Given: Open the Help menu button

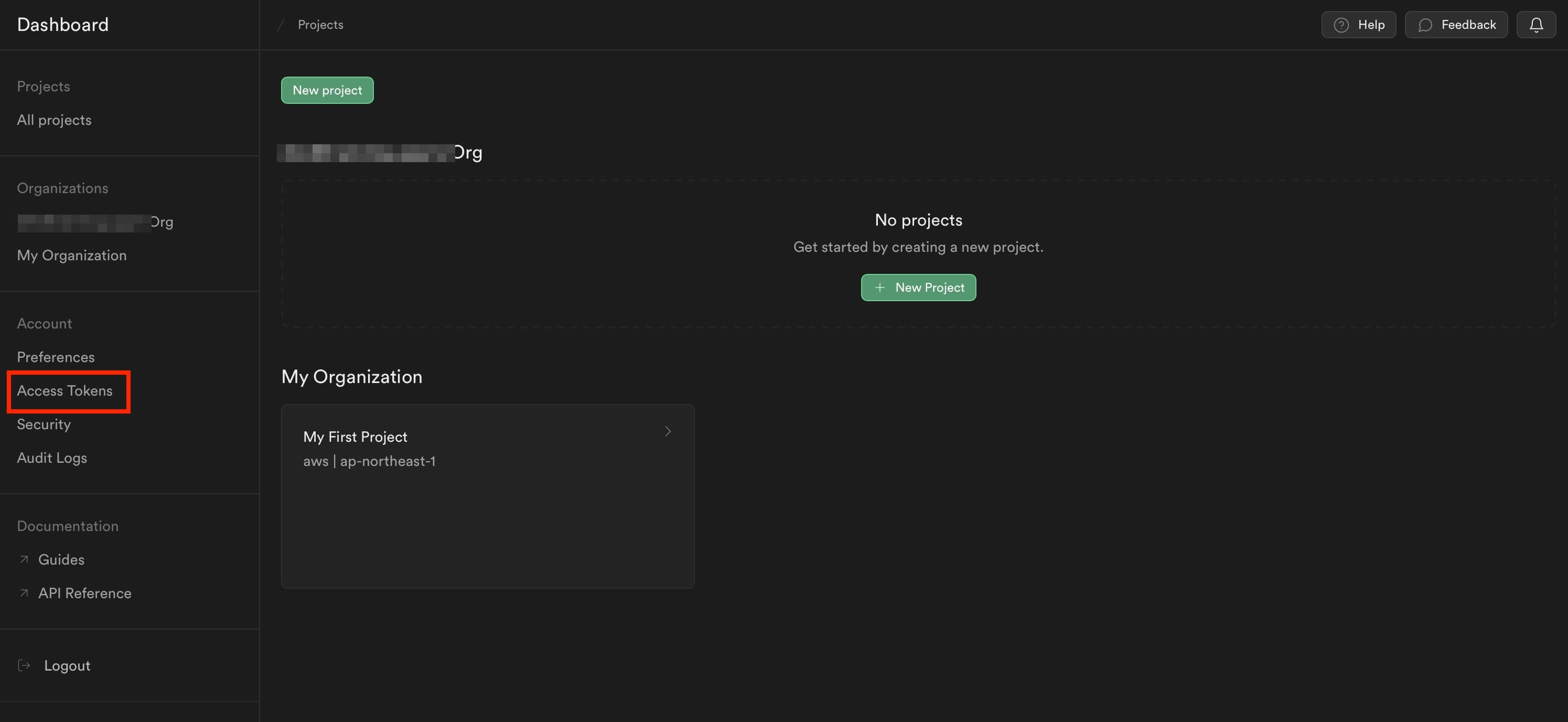Looking at the screenshot, I should pos(1358,24).
